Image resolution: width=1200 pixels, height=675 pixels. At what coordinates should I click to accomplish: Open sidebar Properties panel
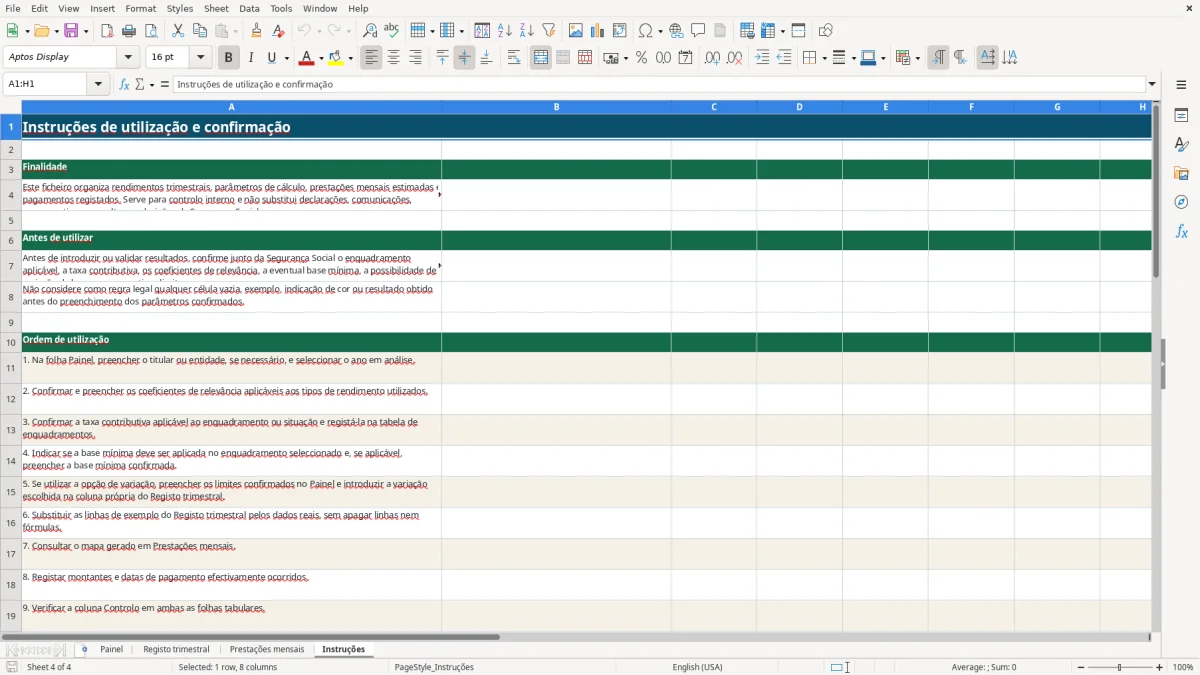click(1181, 116)
